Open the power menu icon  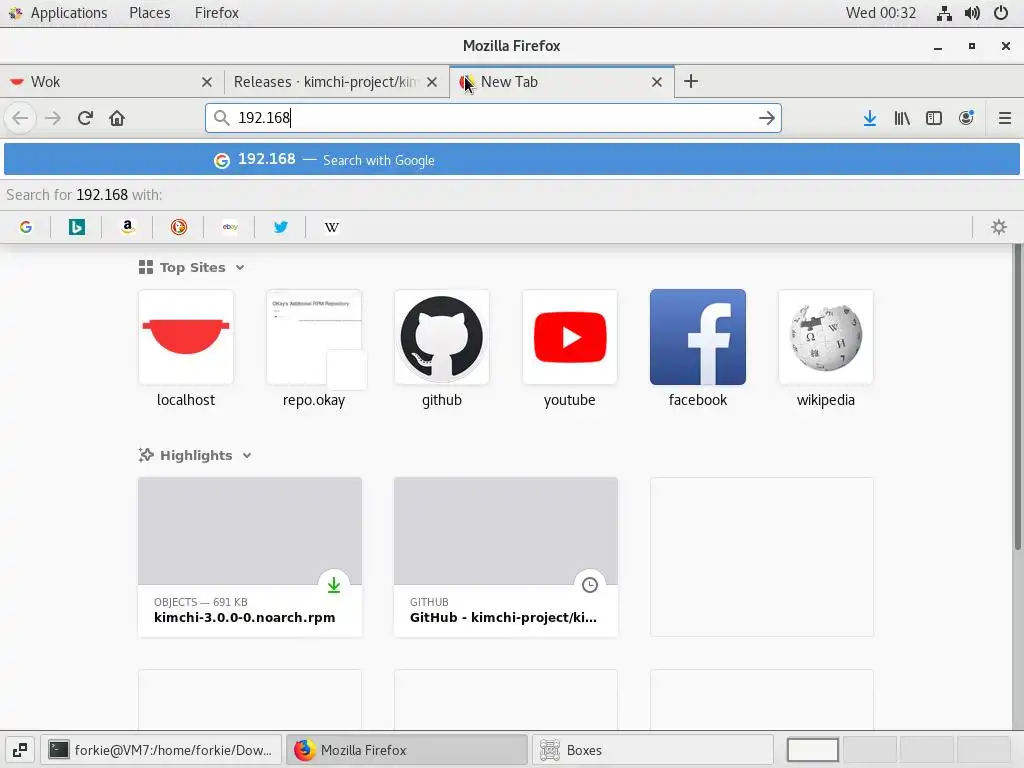pyautogui.click(x=1000, y=13)
